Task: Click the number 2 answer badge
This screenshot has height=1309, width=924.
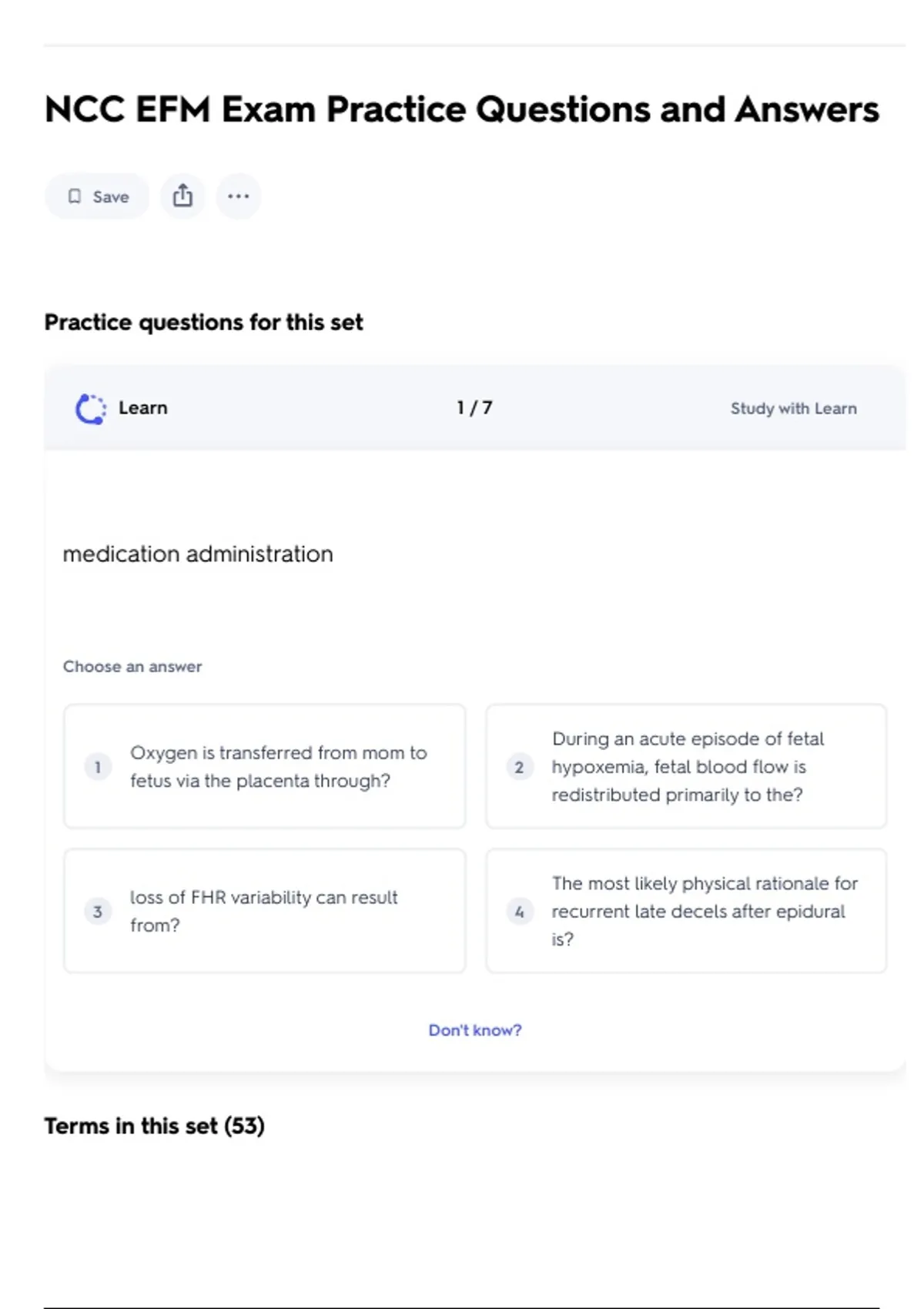Action: pyautogui.click(x=519, y=767)
